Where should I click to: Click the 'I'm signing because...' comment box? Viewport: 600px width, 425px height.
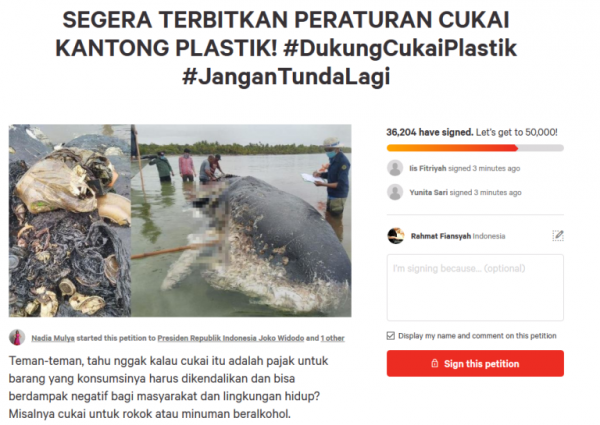click(475, 287)
